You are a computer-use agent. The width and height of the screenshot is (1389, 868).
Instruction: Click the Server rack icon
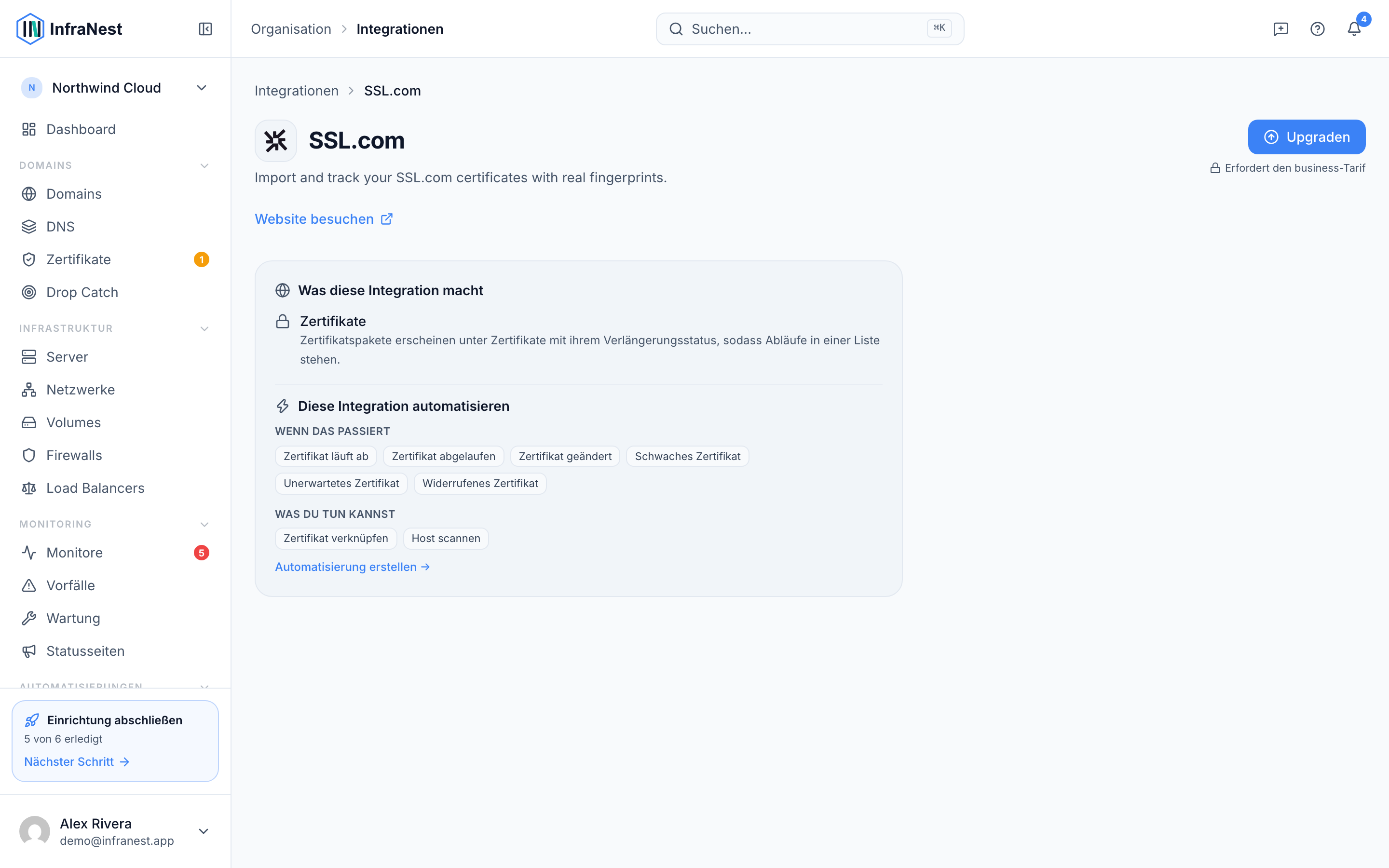(29, 357)
